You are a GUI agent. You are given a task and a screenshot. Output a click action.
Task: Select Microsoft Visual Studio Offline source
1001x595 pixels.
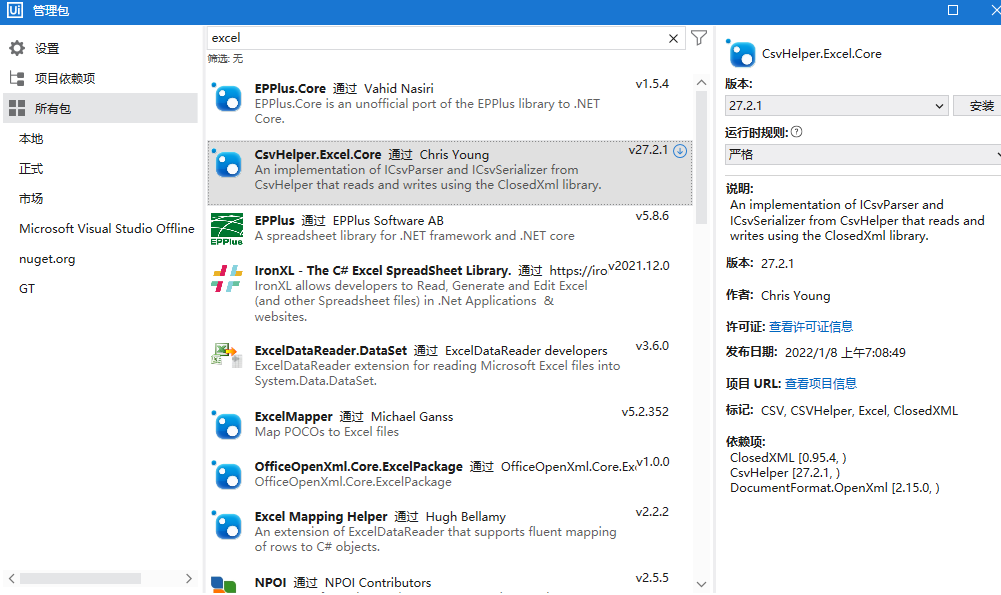tap(107, 229)
